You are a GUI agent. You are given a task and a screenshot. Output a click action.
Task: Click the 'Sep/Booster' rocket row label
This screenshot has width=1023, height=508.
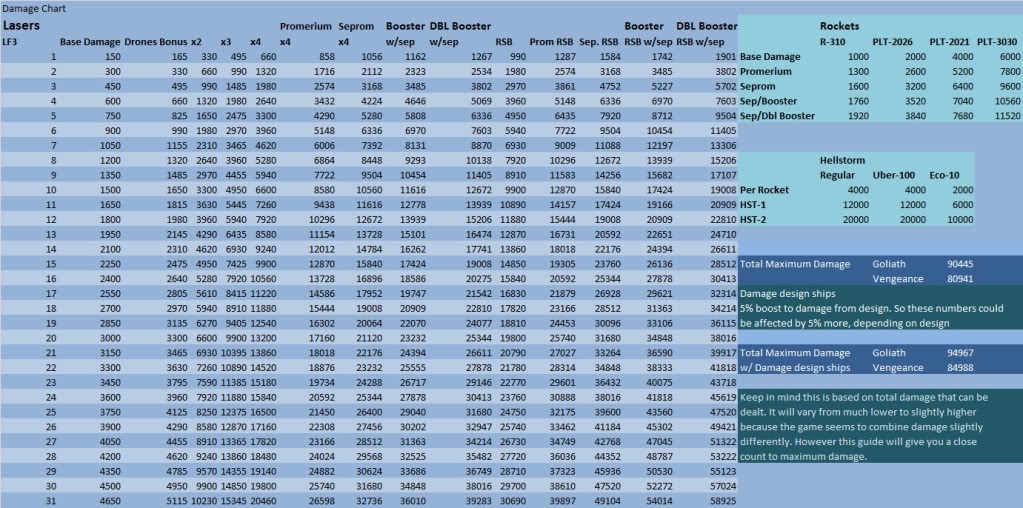[769, 101]
